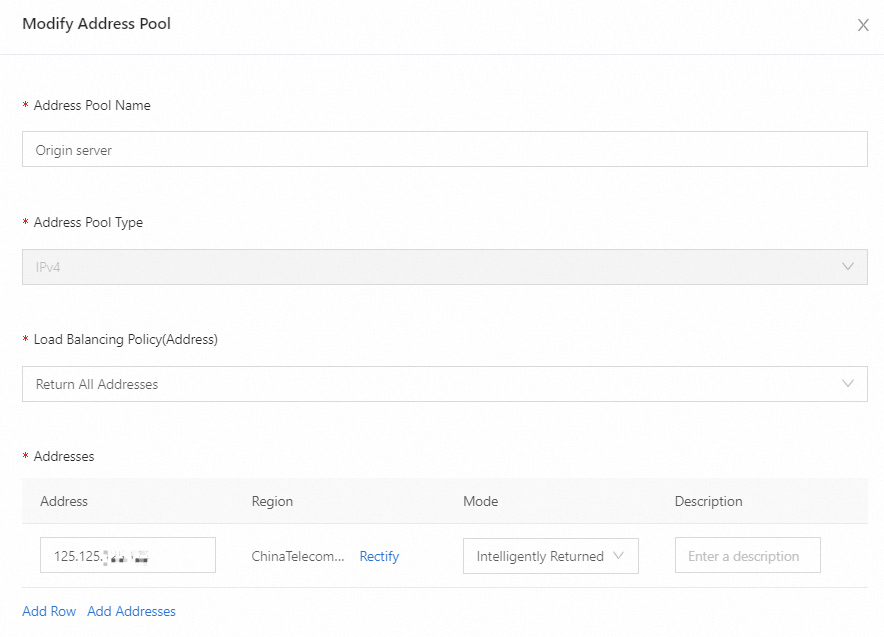This screenshot has height=637, width=884.
Task: Click the Load Balancing Policy(Address) label
Action: pos(125,339)
